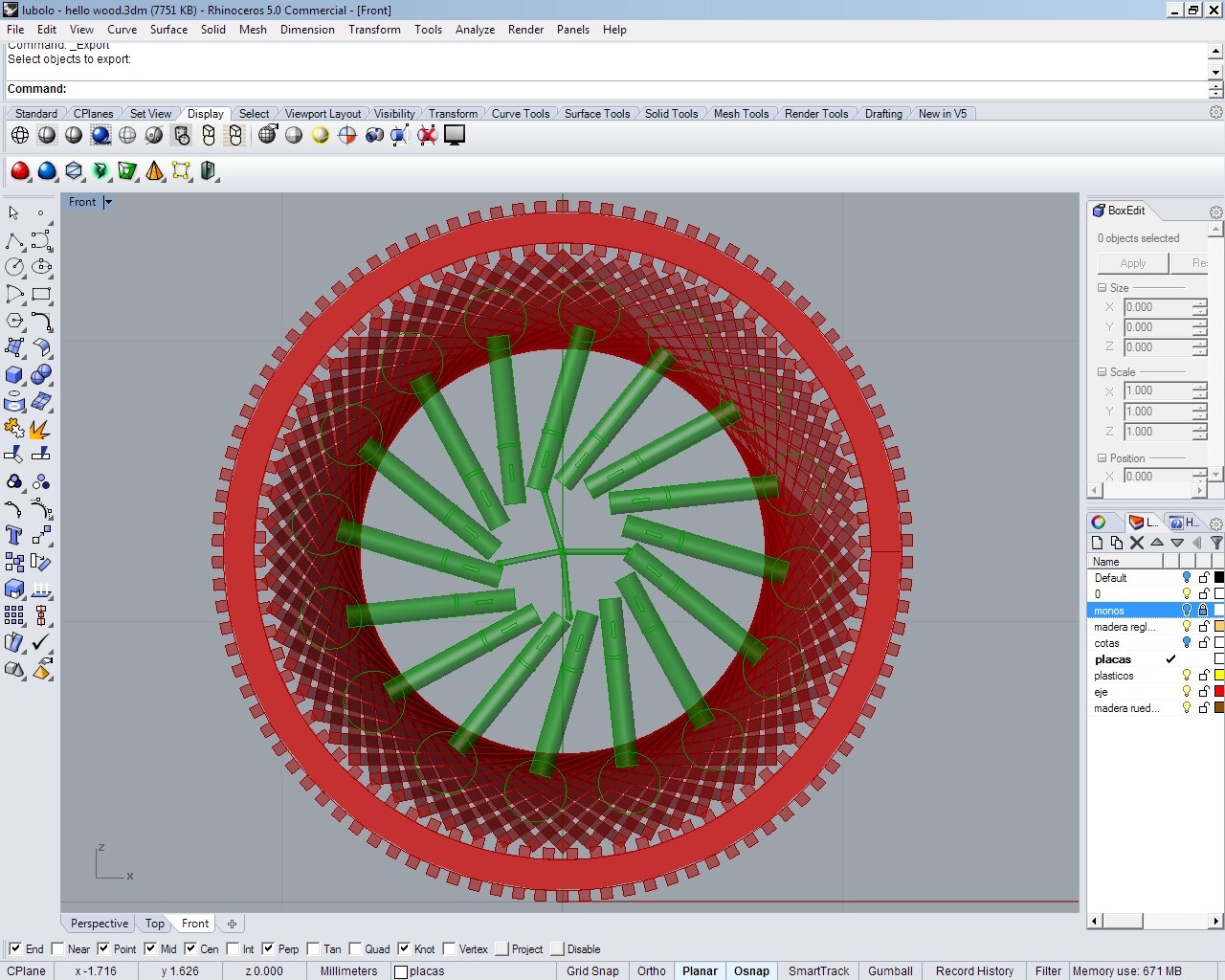Toggle the Near osnap checkbox
The width and height of the screenshot is (1225, 980).
point(58,949)
